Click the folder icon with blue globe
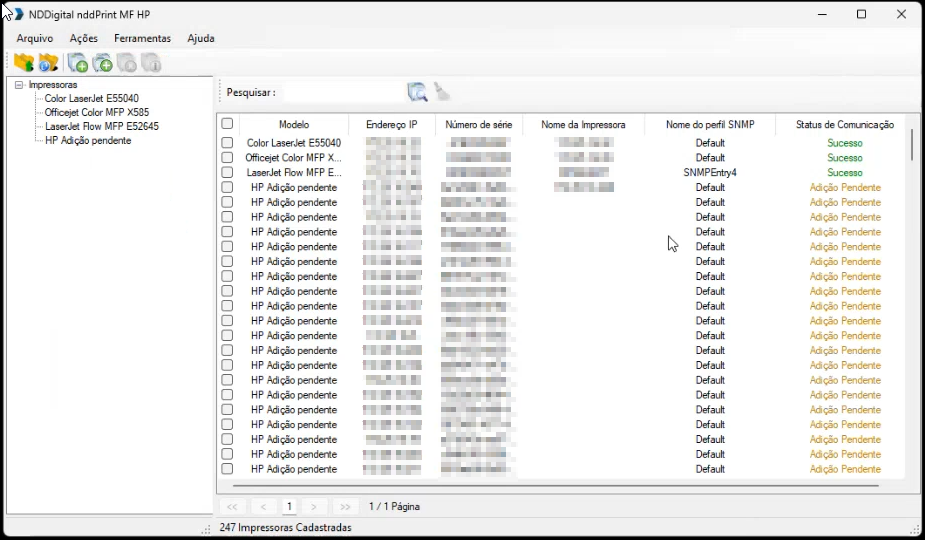The image size is (925, 540). pyautogui.click(x=48, y=63)
